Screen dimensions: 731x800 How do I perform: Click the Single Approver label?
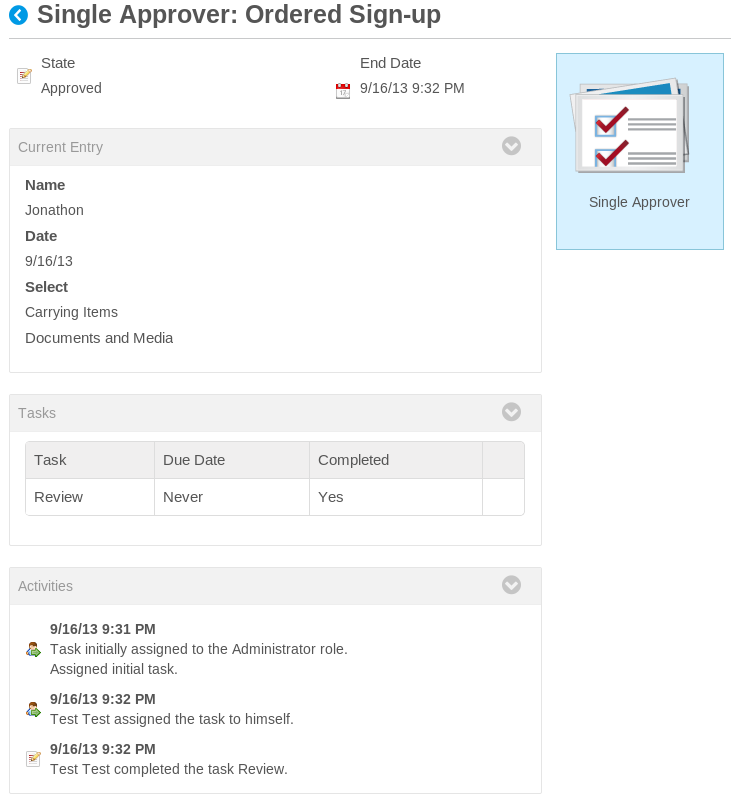coord(639,203)
